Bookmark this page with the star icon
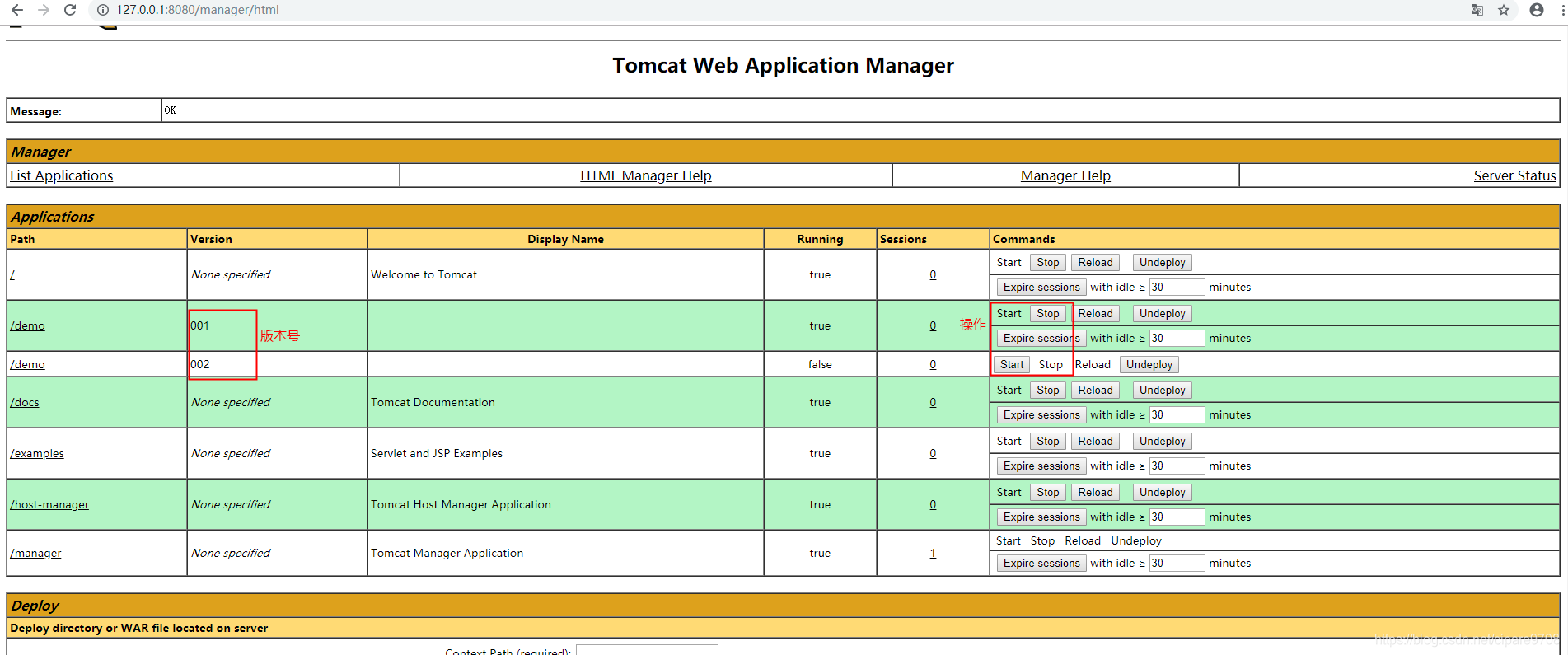The image size is (1568, 655). coord(1504,10)
